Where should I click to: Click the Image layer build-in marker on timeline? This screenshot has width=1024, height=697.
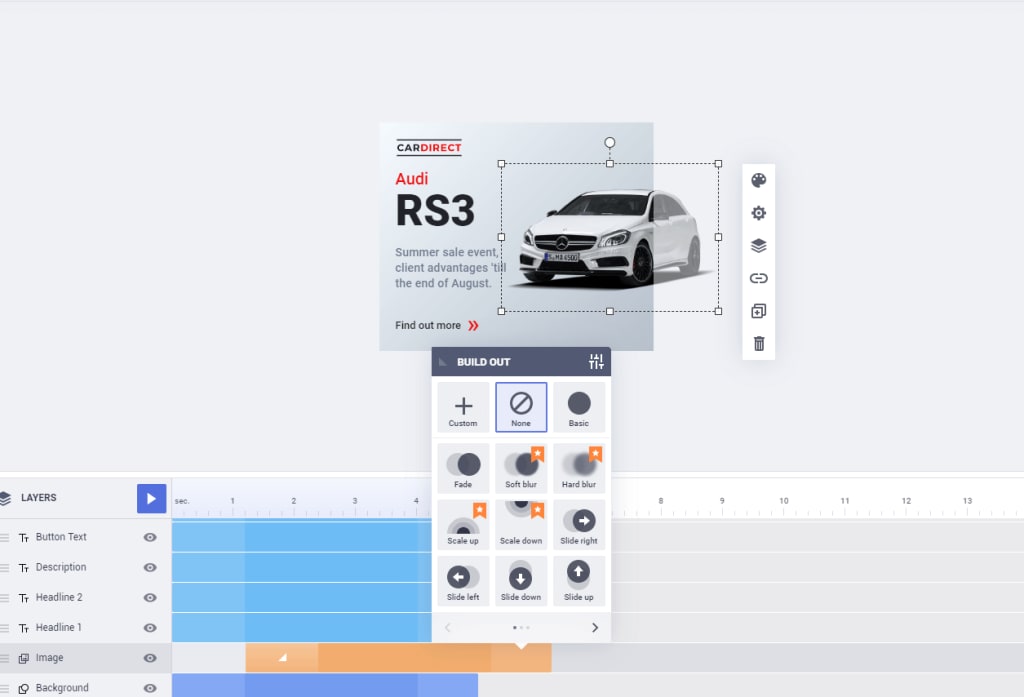283,657
